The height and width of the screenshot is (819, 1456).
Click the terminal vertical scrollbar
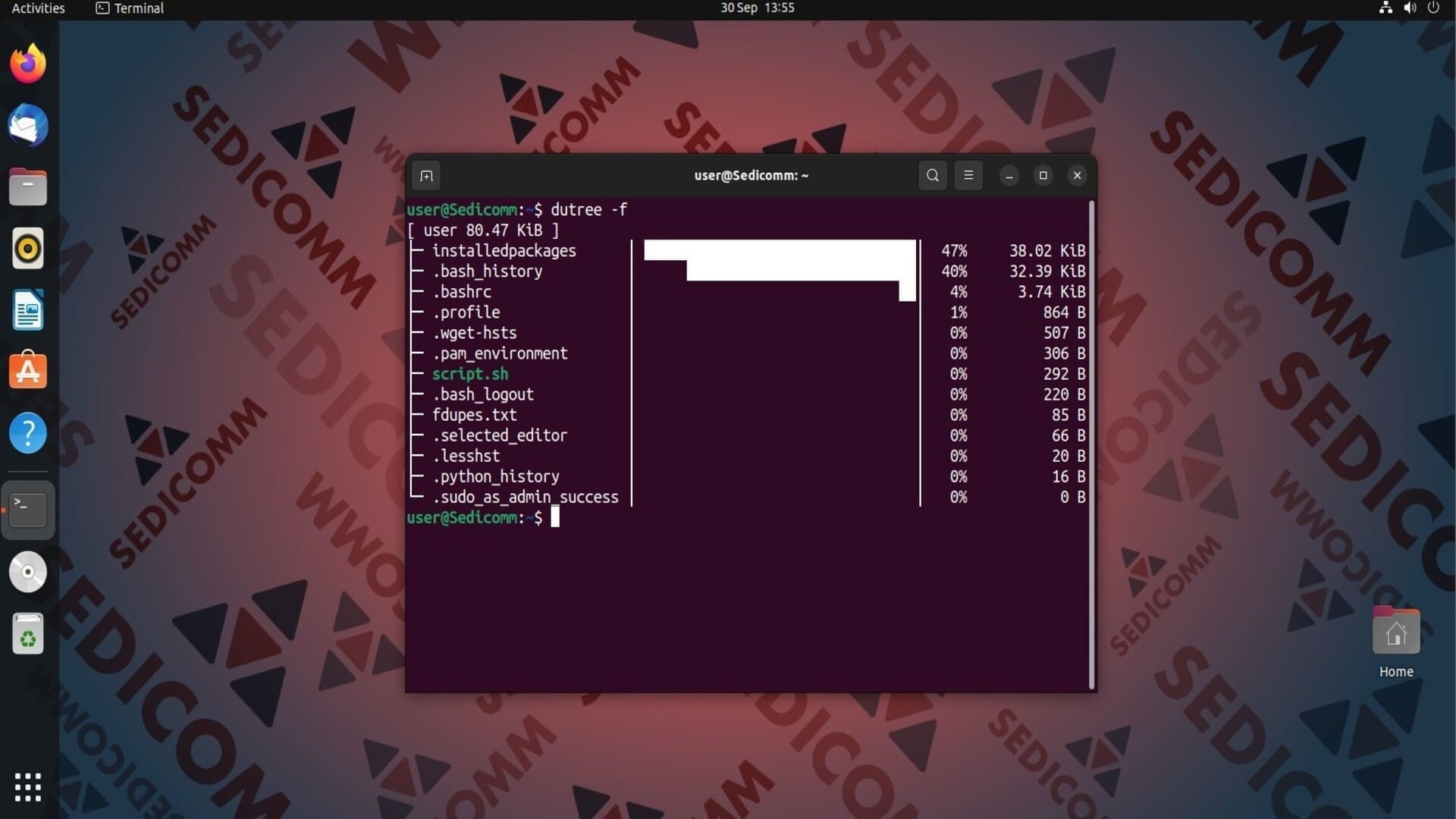click(1092, 445)
